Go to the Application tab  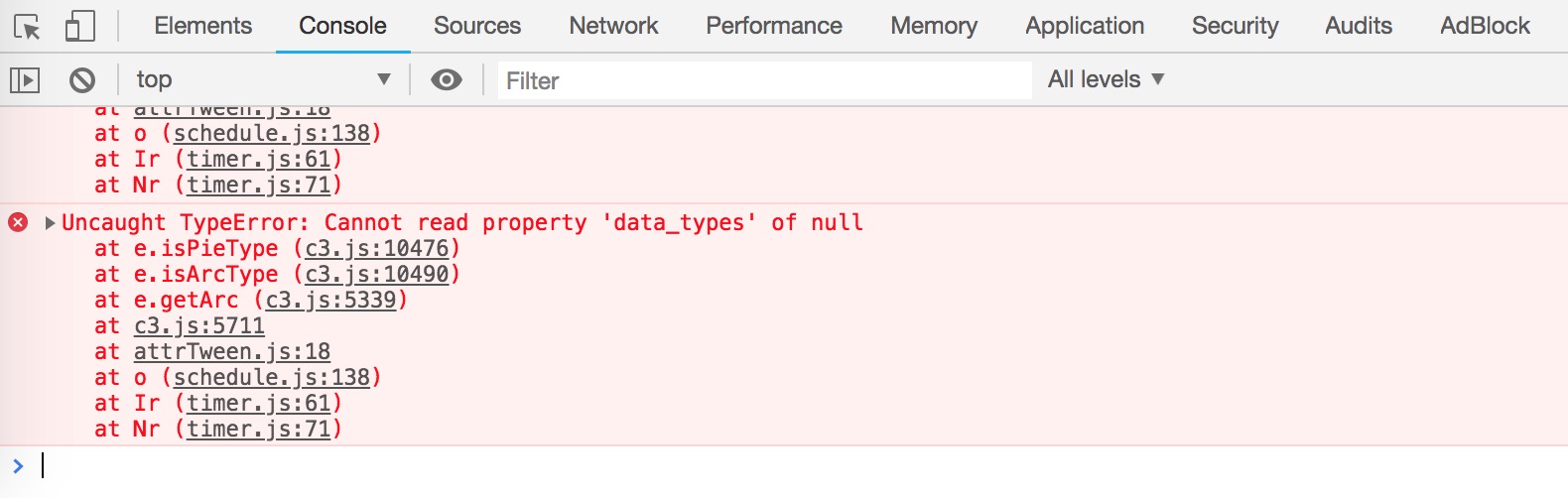pos(1085,26)
